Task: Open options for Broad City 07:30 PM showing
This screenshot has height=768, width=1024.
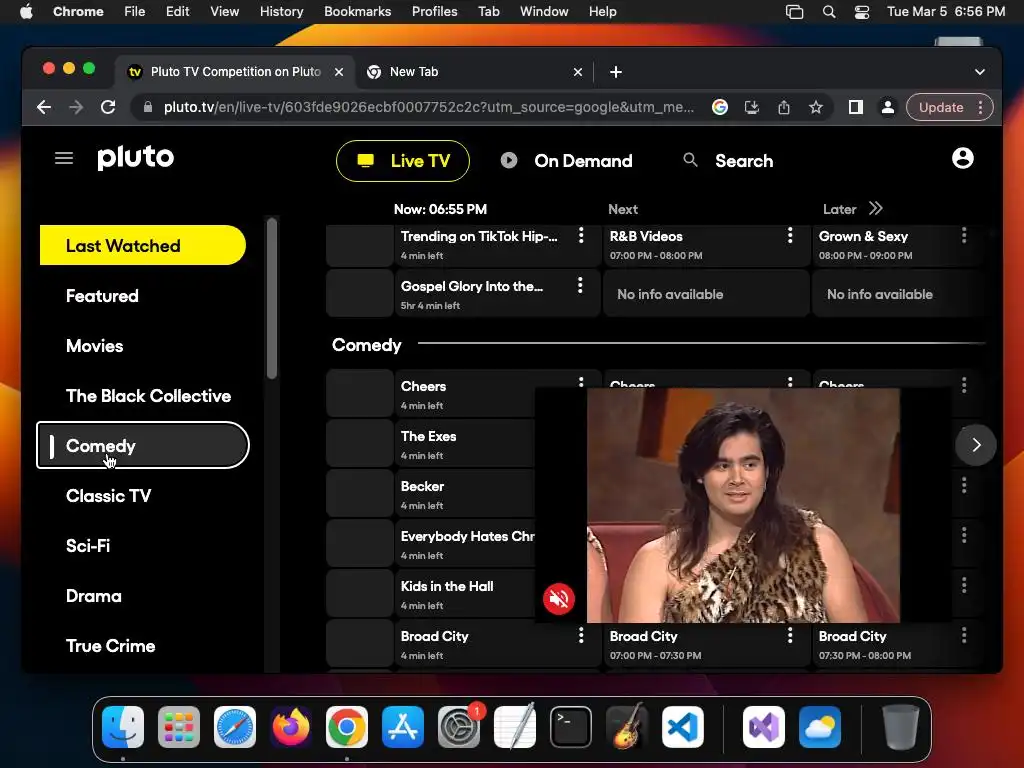Action: (963, 635)
